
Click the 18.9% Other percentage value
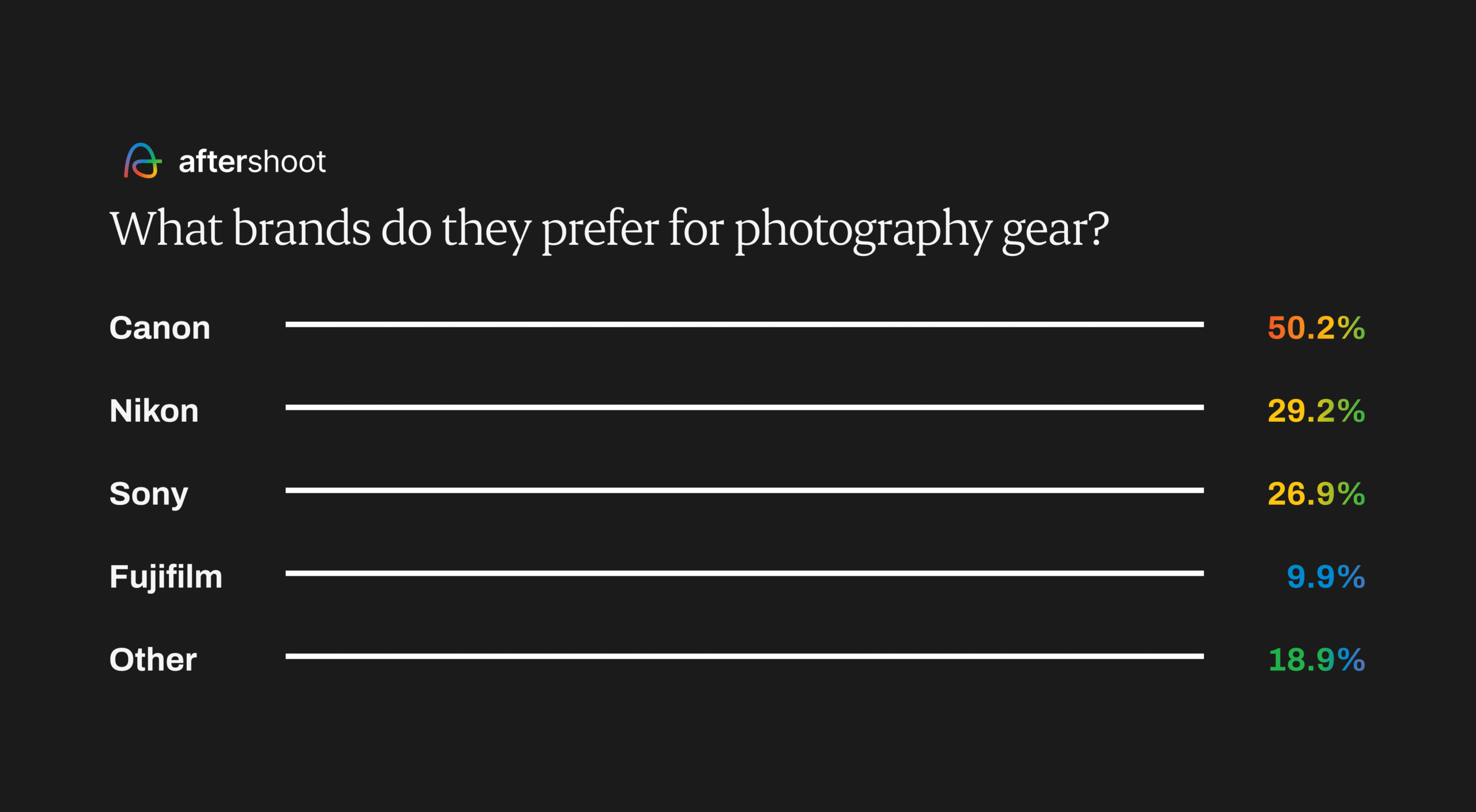(x=1316, y=660)
